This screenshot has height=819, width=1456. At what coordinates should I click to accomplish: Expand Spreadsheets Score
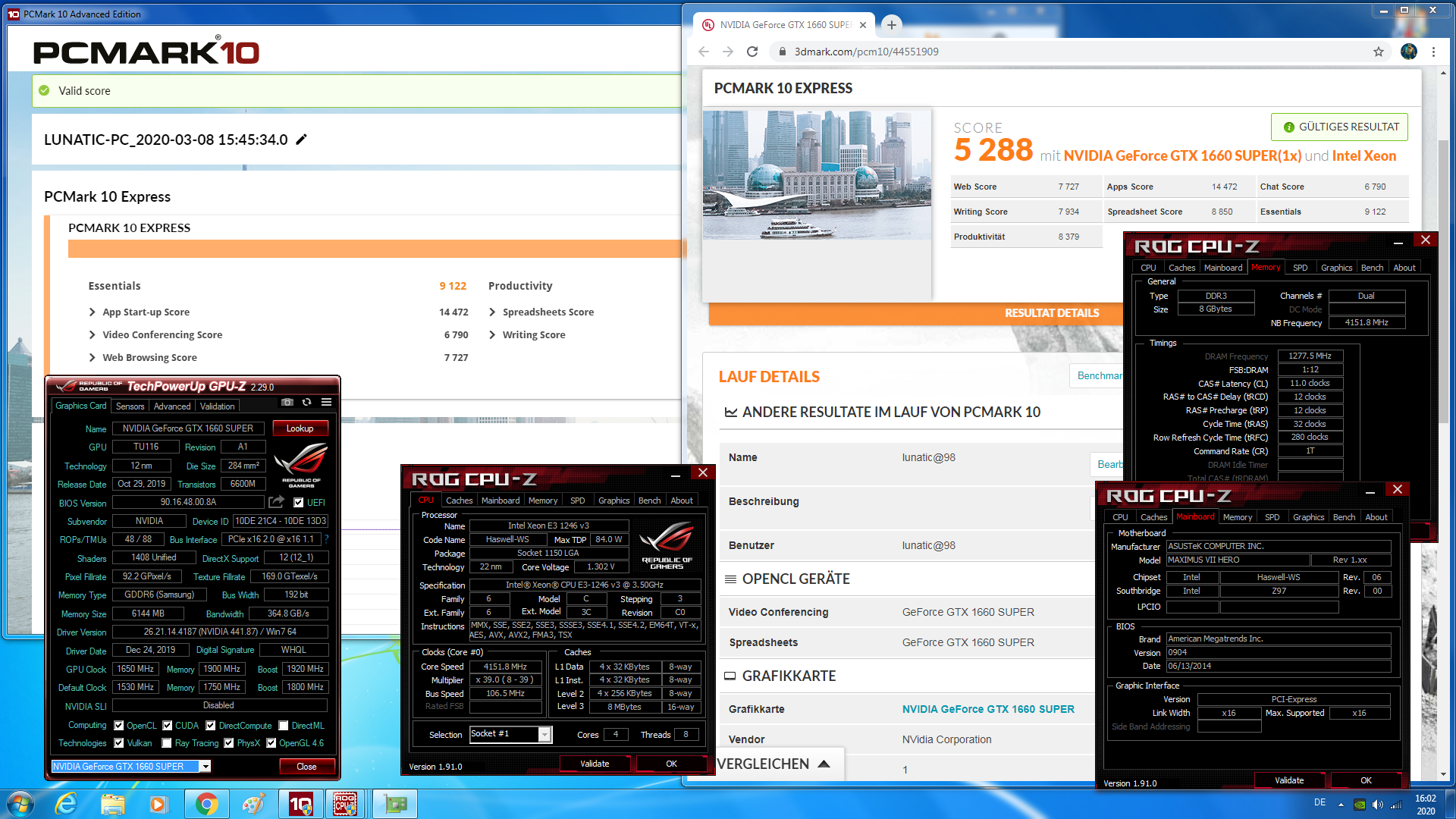click(x=492, y=312)
